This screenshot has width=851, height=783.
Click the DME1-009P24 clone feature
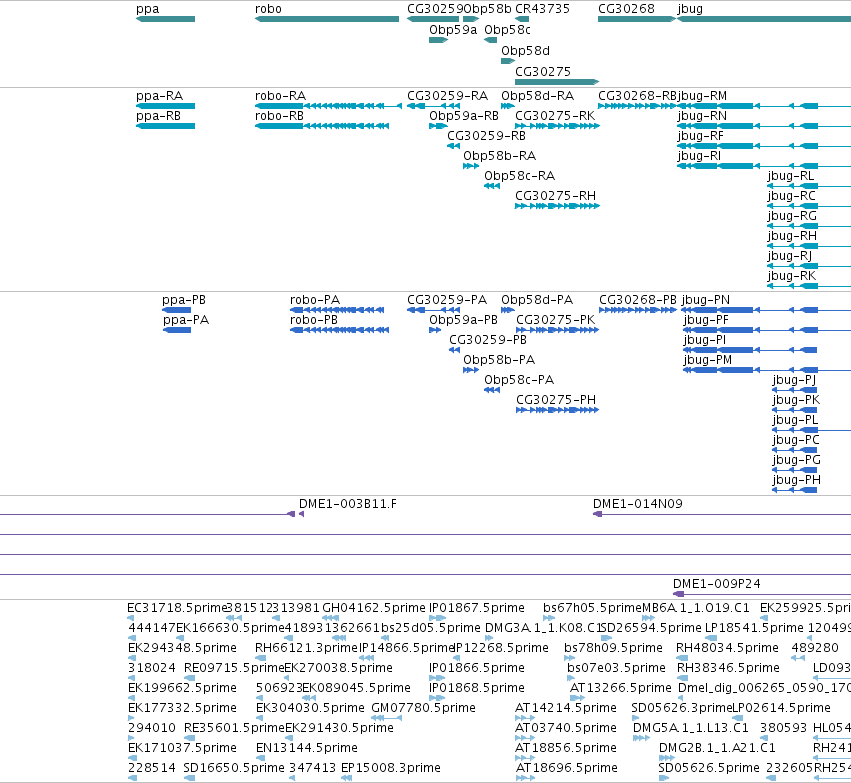click(762, 594)
